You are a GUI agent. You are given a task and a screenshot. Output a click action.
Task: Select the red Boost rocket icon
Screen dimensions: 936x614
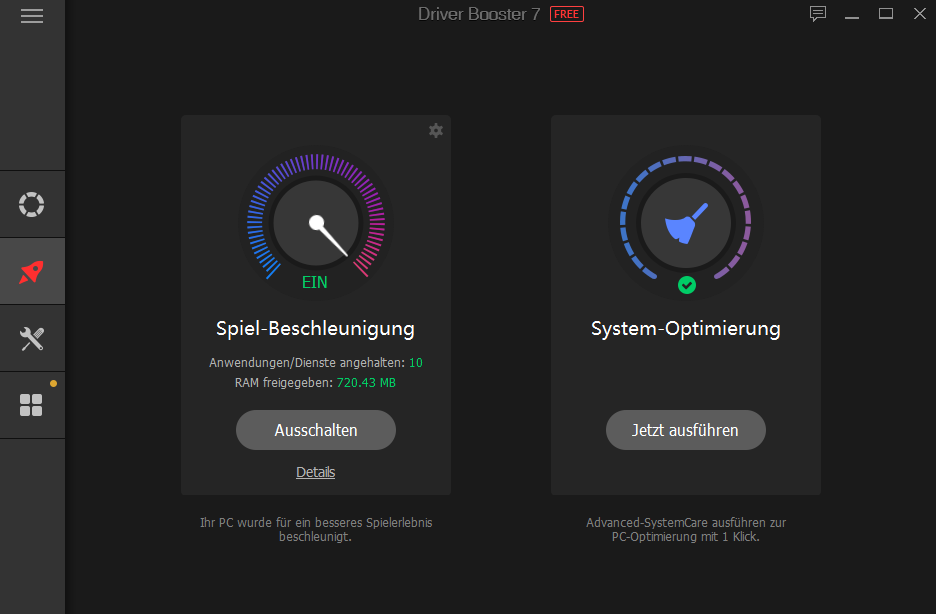coord(31,271)
